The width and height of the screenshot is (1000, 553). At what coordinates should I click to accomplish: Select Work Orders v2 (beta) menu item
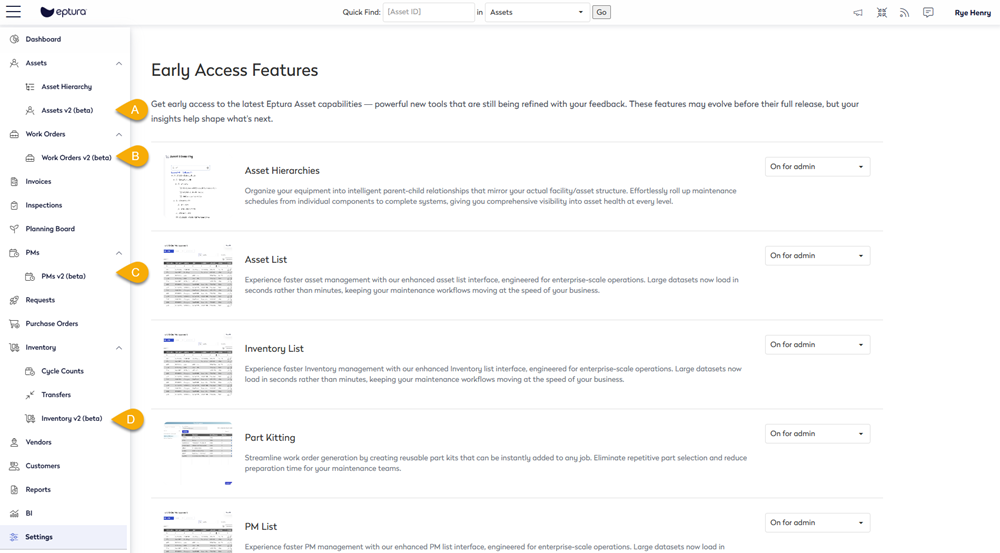[x=76, y=158]
